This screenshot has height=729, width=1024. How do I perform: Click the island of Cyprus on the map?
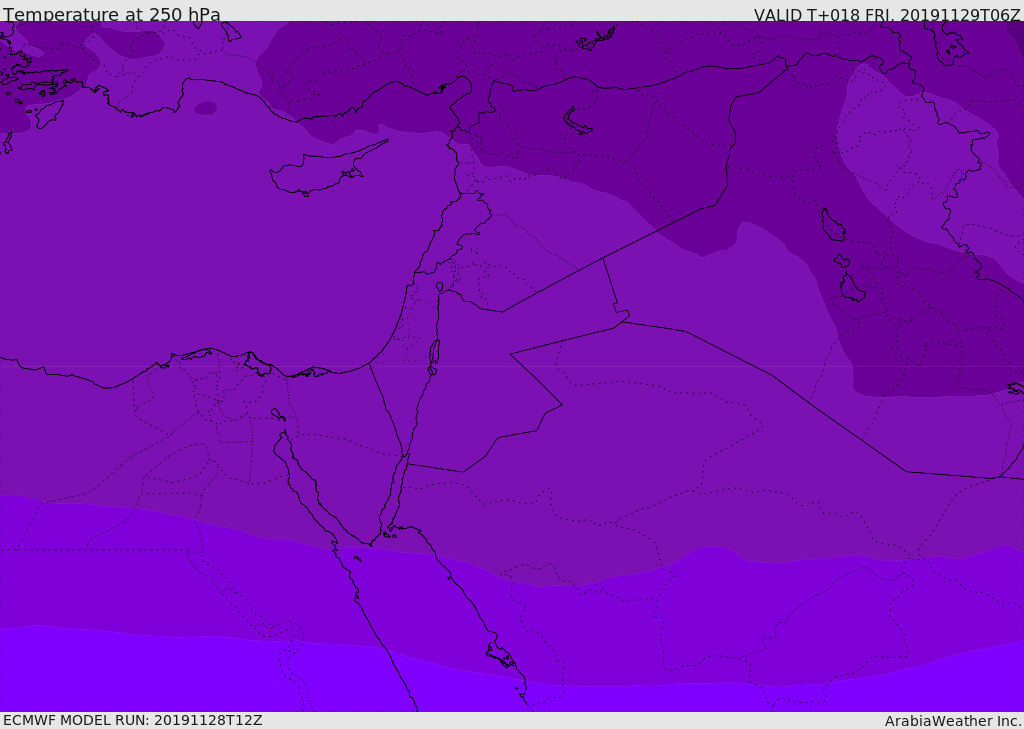coord(321,171)
